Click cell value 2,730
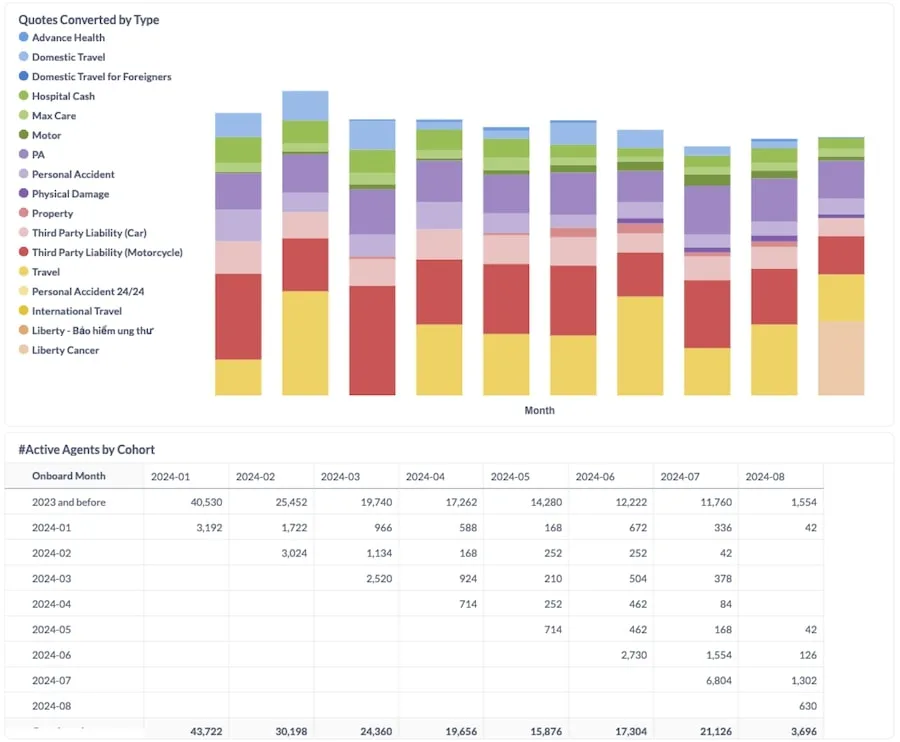The image size is (900, 742). (x=634, y=655)
